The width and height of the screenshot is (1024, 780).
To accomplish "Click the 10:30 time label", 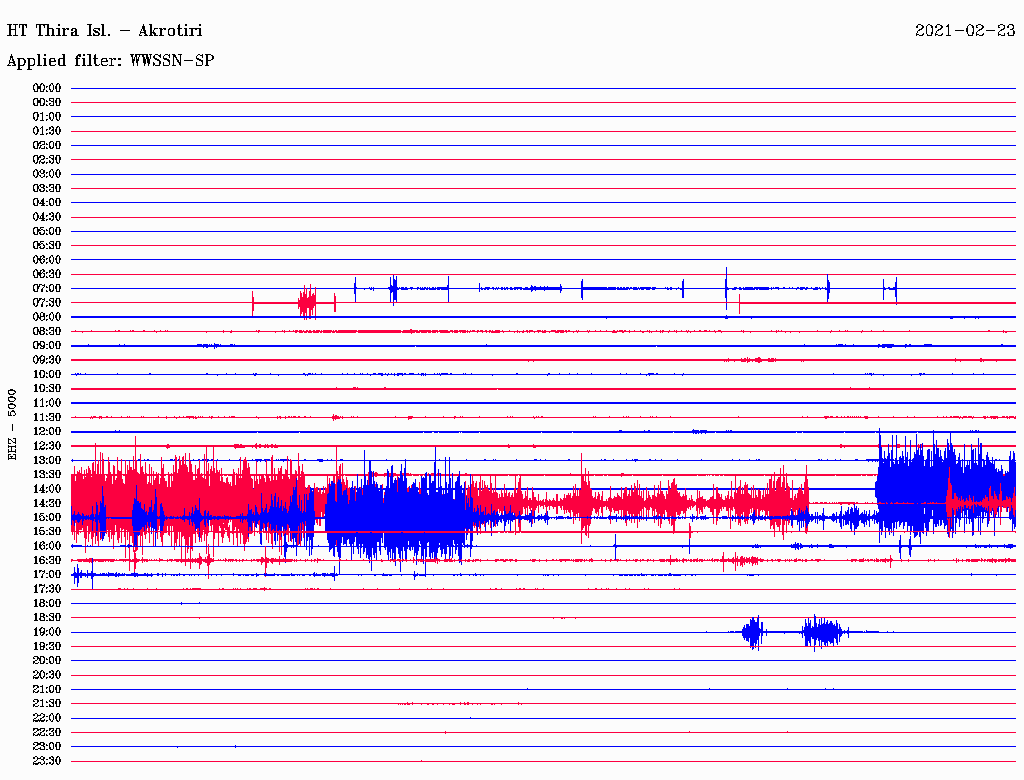I will point(47,389).
